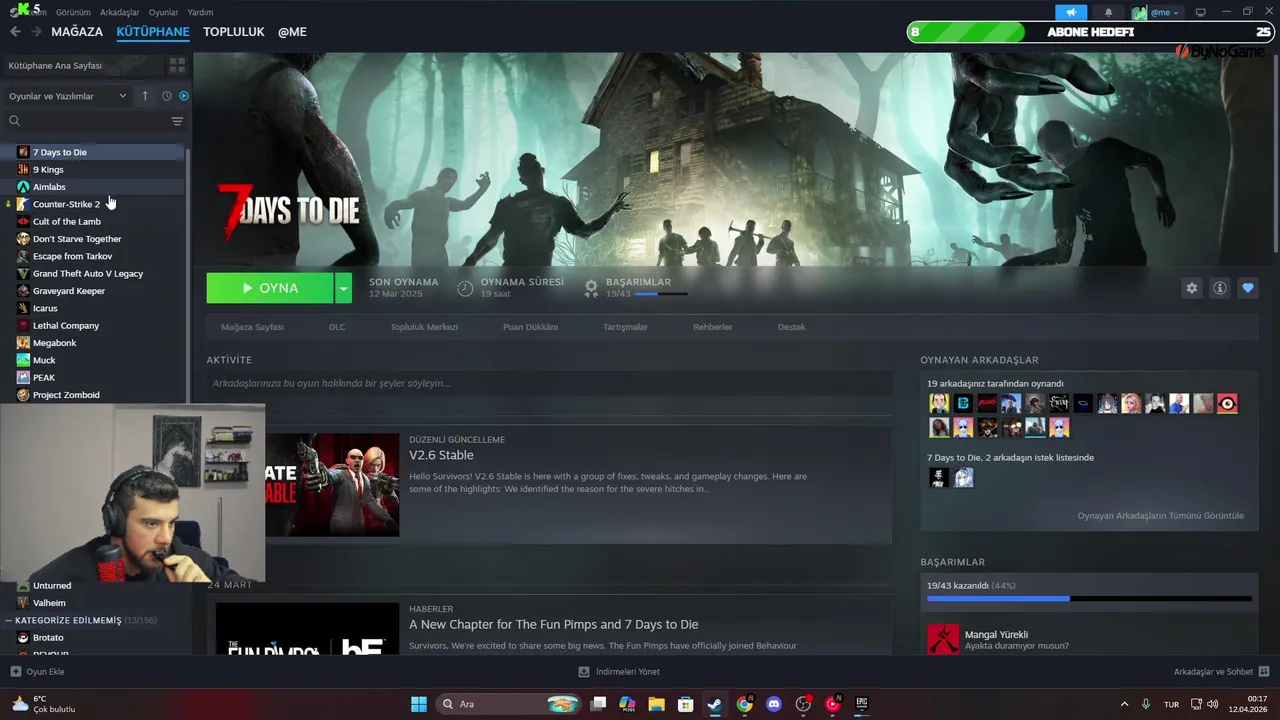Open the DLC tab
Viewport: 1280px width, 720px height.
tap(337, 327)
